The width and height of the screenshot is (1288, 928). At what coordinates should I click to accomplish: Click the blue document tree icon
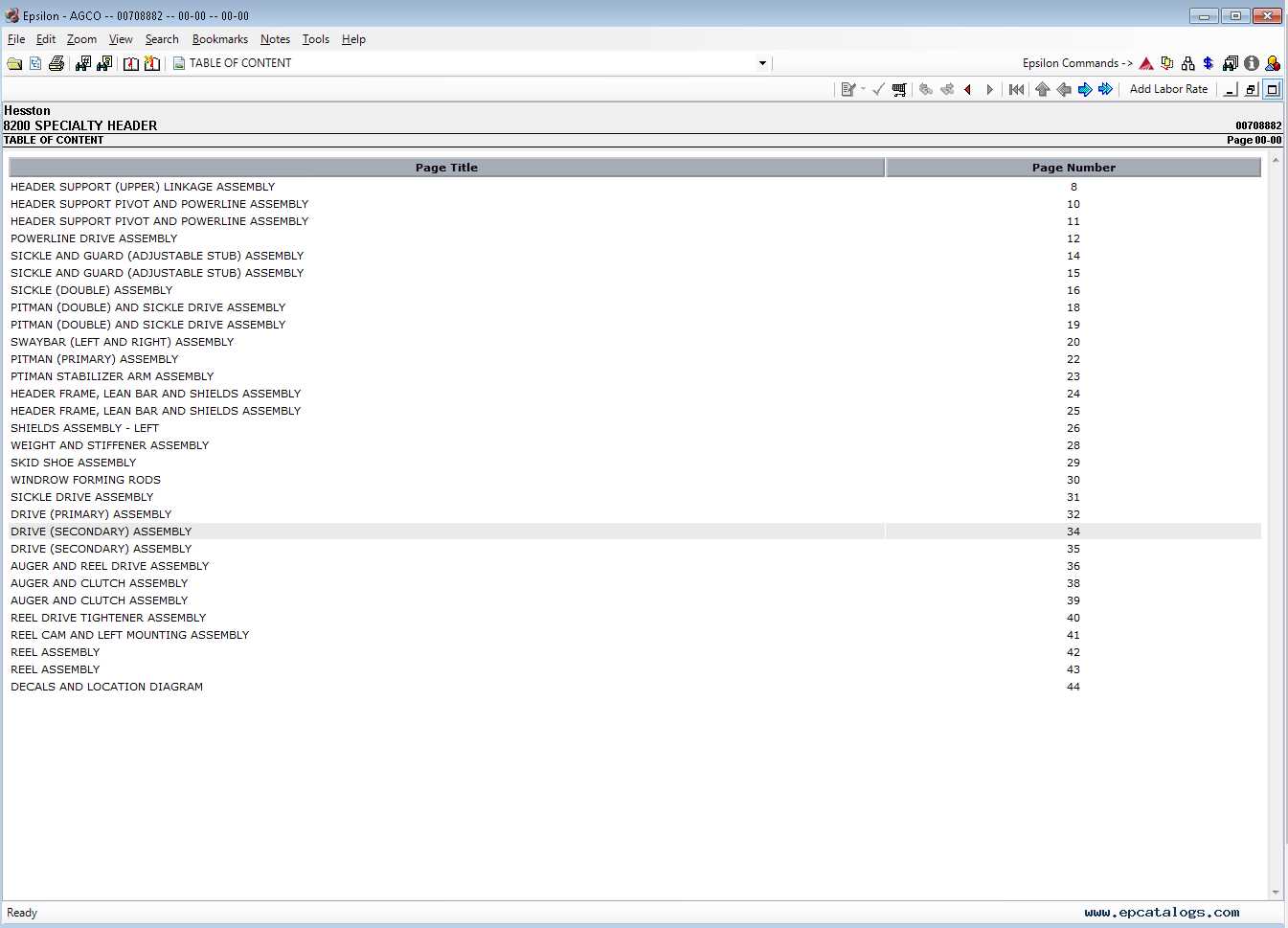tap(35, 63)
